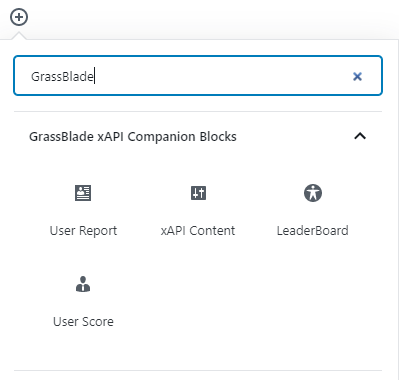399x380 pixels.
Task: Collapse the GrassBlade xAPI Companion Blocks chevron
Action: [x=360, y=136]
